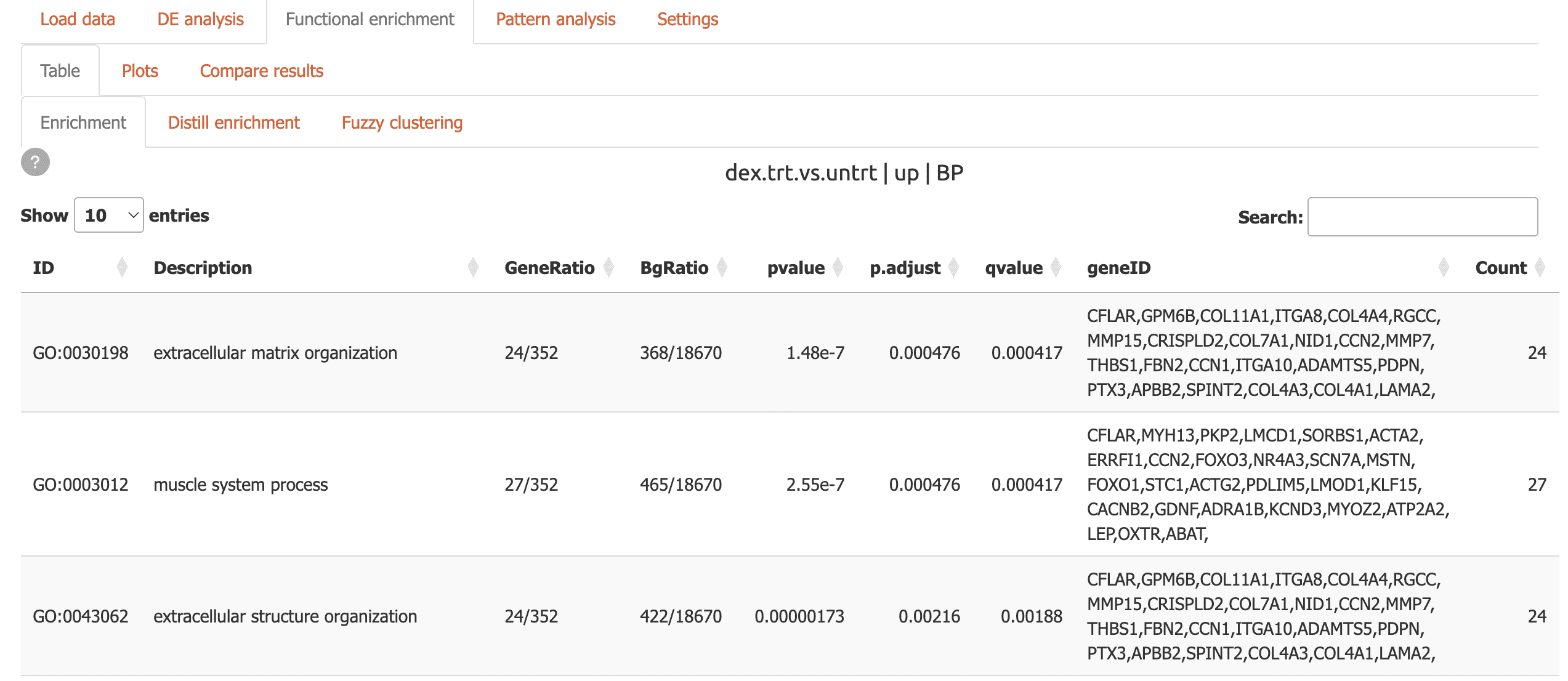Viewport: 1568px width, 681px height.
Task: Sort table by ID column arrows
Action: (122, 268)
